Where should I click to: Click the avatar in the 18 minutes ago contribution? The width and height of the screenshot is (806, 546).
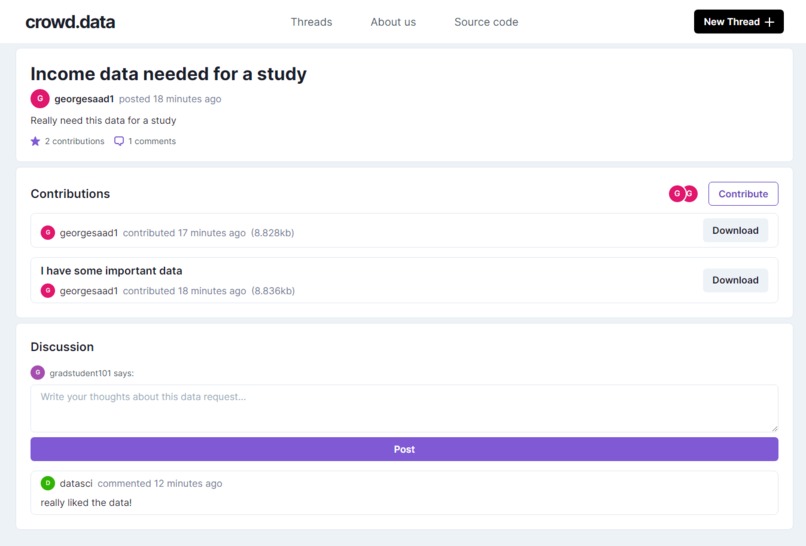(48, 291)
